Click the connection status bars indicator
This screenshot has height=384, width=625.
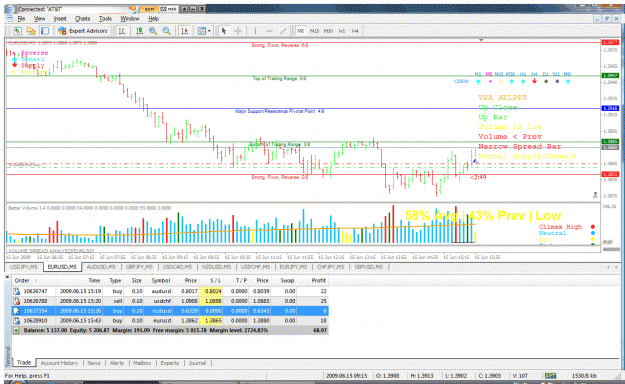pos(550,376)
